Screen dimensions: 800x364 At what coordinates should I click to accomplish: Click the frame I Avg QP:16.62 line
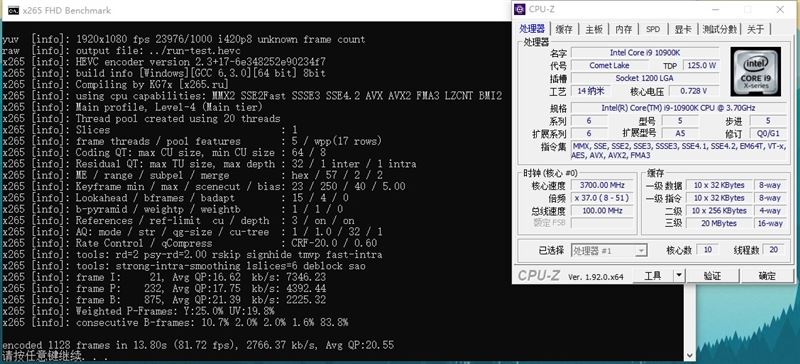(164, 277)
